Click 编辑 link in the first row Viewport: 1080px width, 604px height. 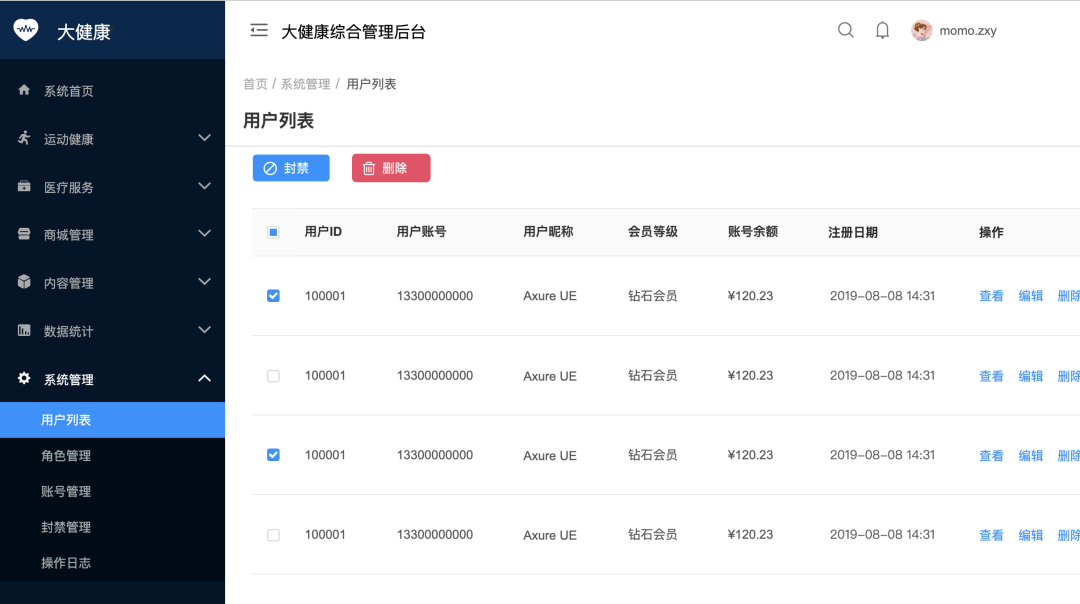[x=1030, y=296]
